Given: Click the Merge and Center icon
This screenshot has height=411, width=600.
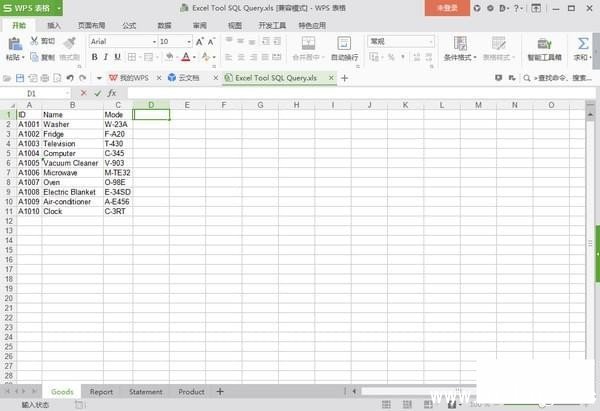Looking at the screenshot, I should [x=308, y=43].
